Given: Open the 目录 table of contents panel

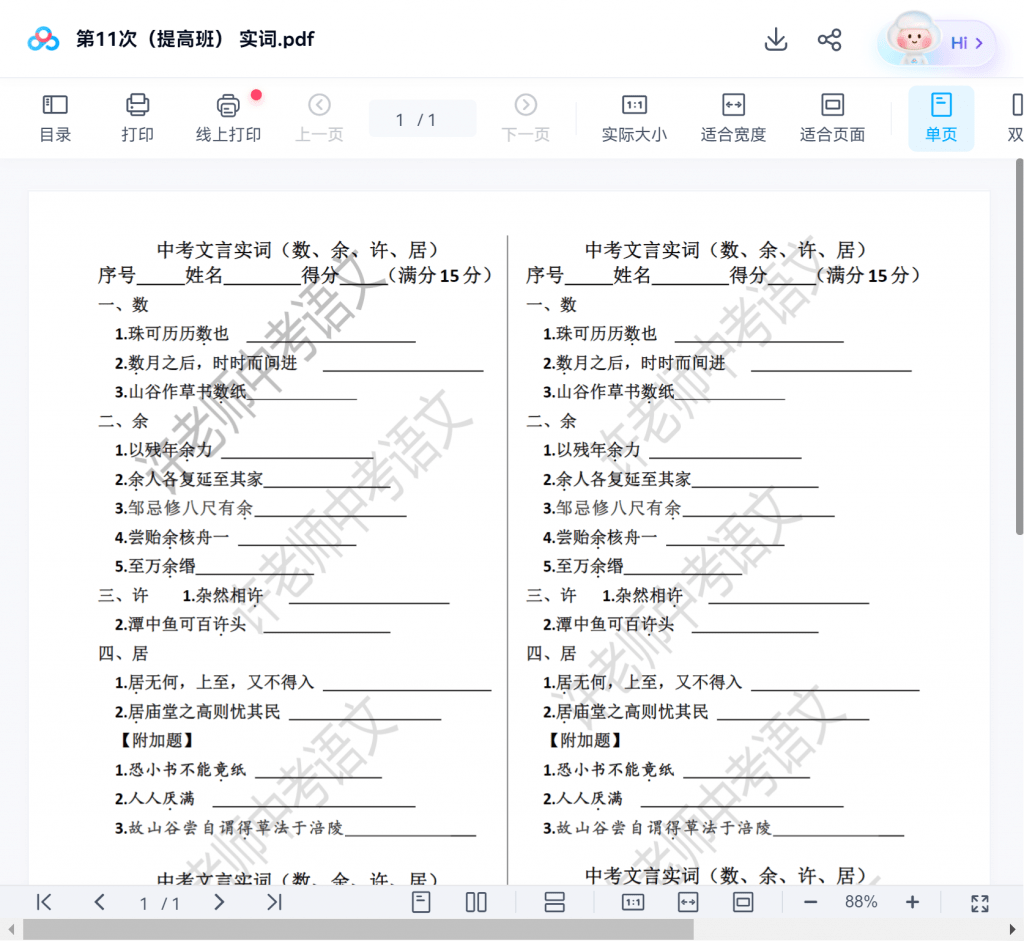Looking at the screenshot, I should click(56, 118).
